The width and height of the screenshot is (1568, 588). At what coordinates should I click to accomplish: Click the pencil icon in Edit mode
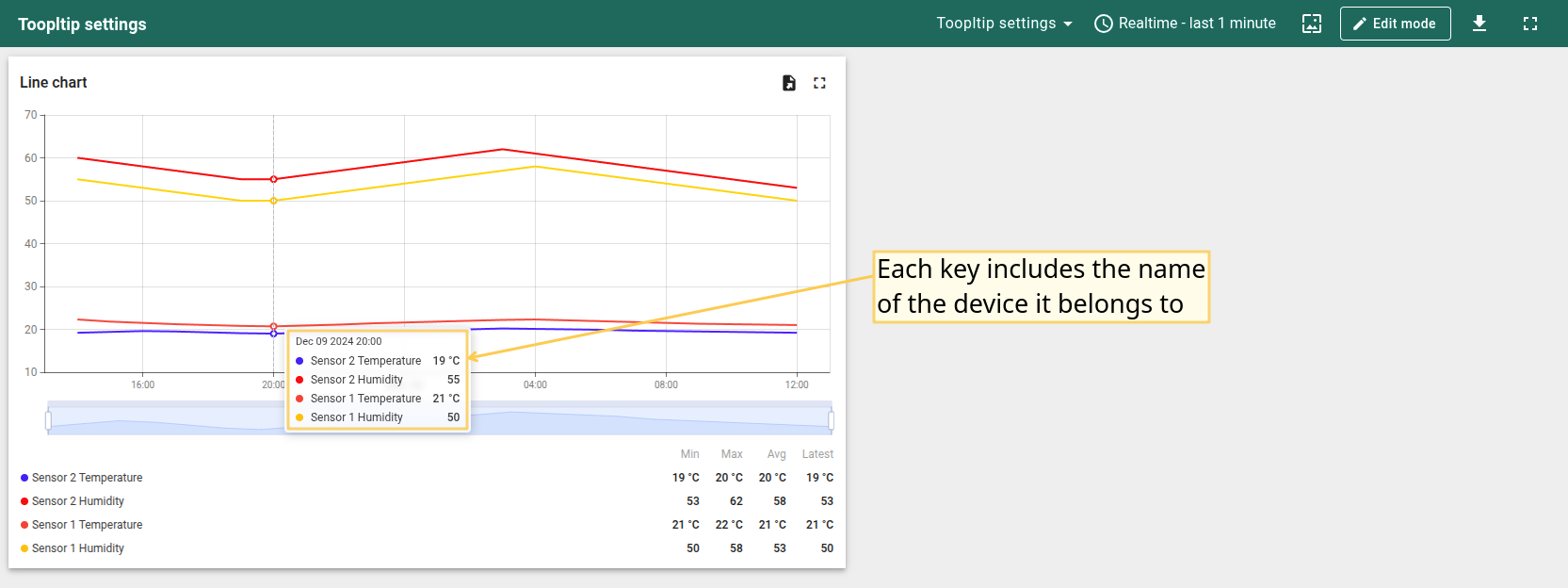tap(1359, 24)
